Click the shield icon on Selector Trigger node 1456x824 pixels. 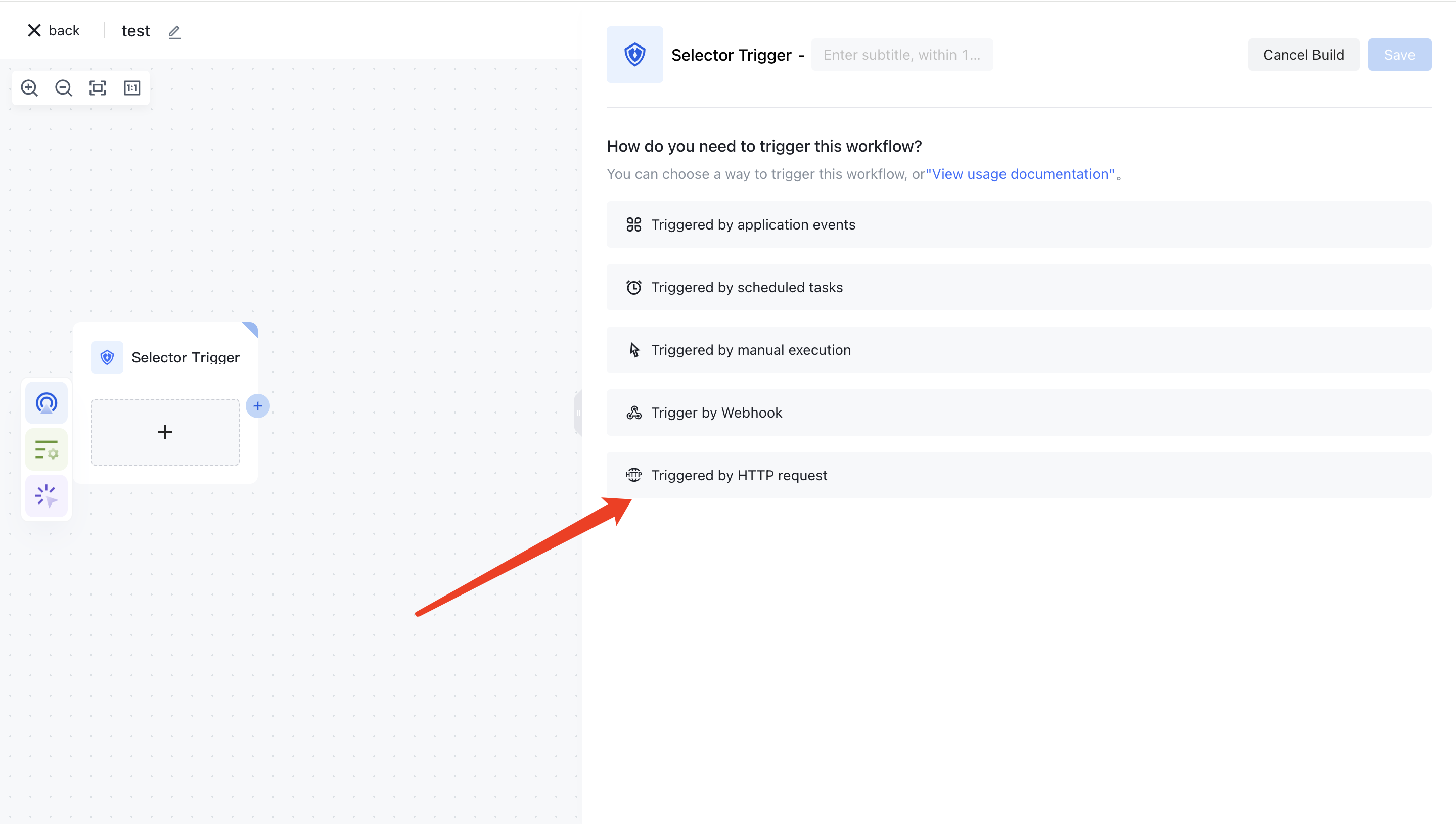(107, 357)
